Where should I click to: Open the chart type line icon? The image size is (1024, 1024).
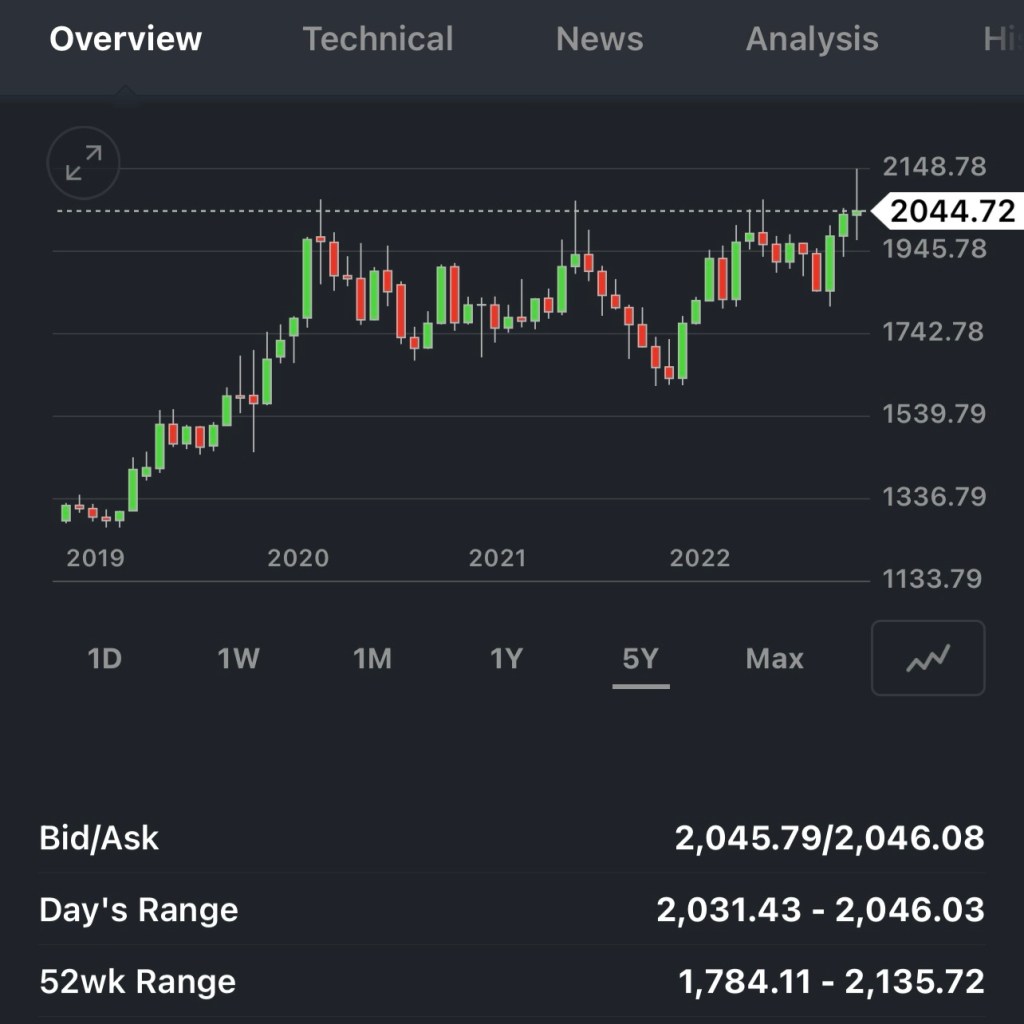tap(928, 658)
